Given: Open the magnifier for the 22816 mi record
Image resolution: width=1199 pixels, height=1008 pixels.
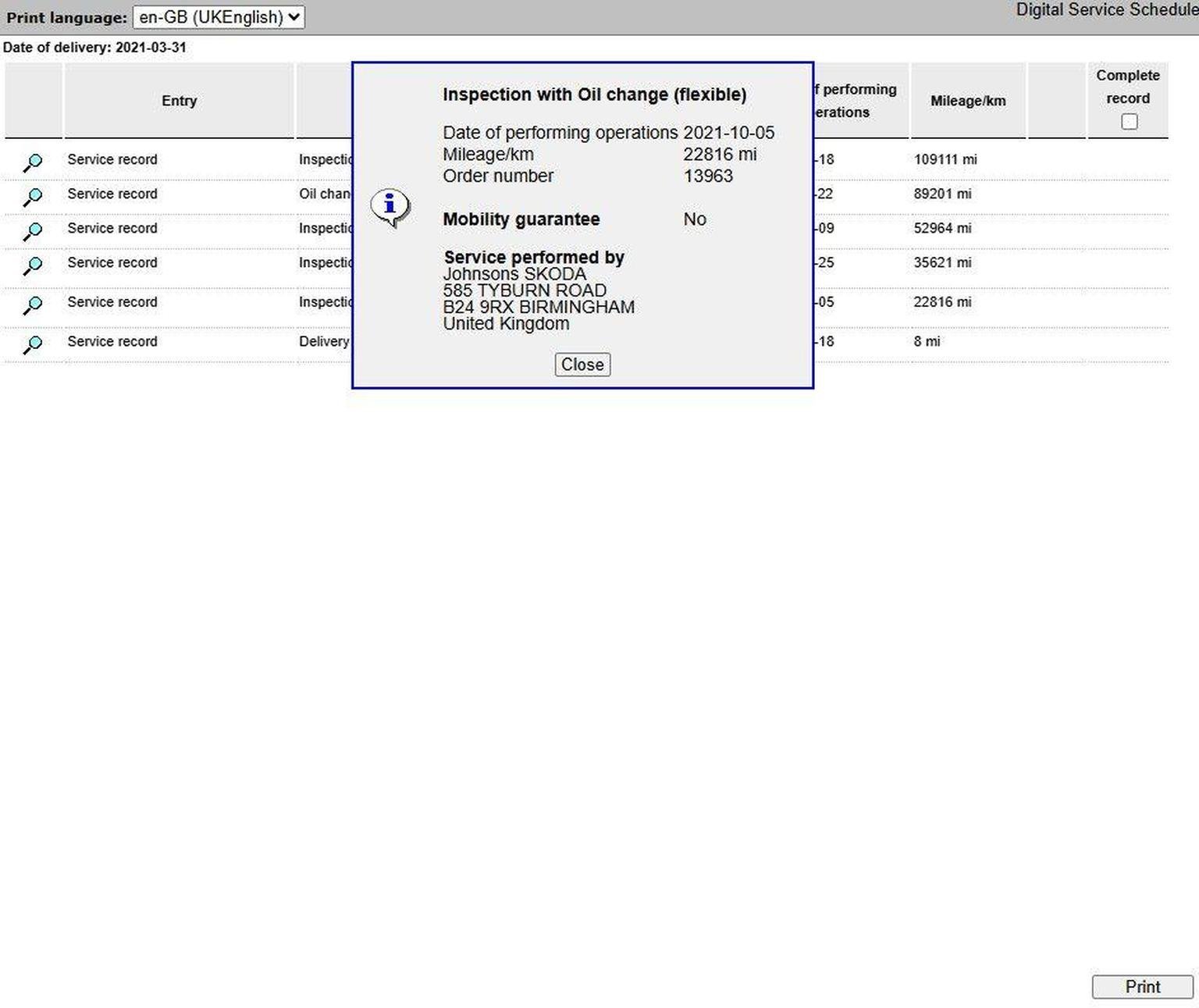Looking at the screenshot, I should click(x=33, y=305).
